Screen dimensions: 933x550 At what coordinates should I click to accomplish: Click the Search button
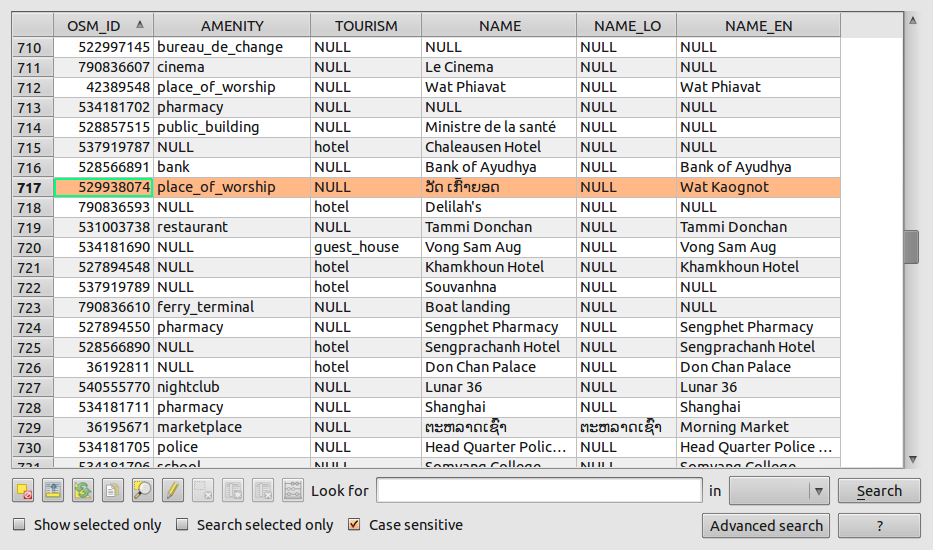click(879, 491)
